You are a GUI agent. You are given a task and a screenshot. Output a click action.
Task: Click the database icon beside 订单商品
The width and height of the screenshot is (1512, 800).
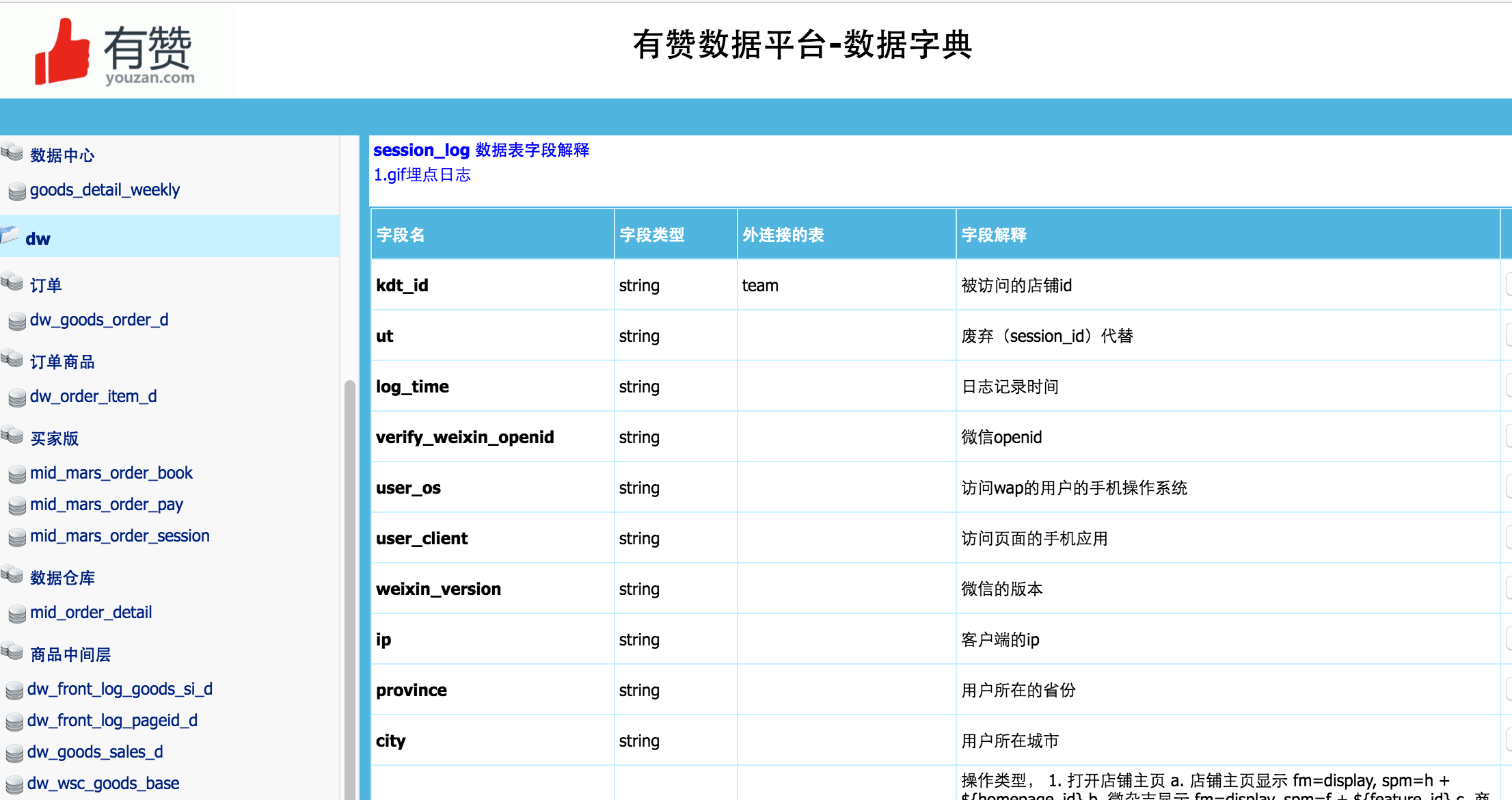pos(12,358)
